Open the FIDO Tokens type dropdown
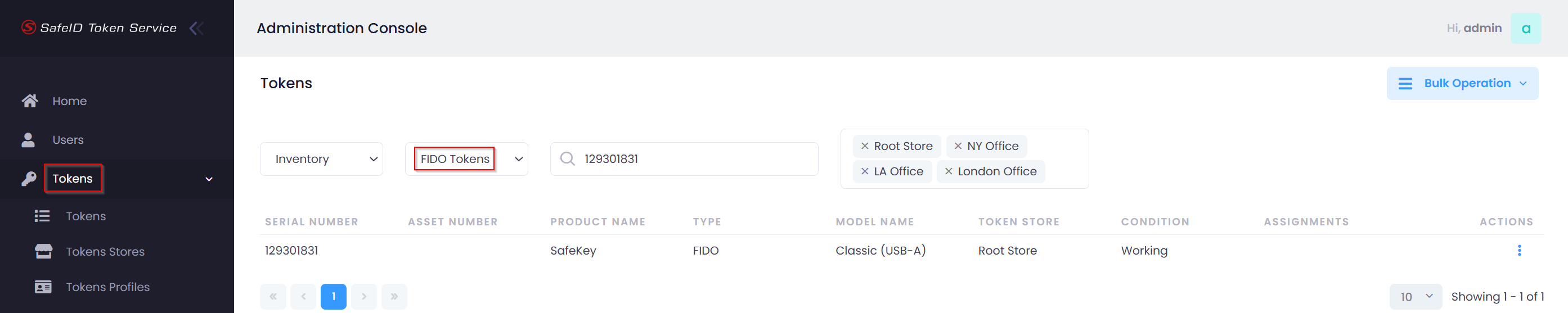The width and height of the screenshot is (1568, 313). pyautogui.click(x=466, y=159)
